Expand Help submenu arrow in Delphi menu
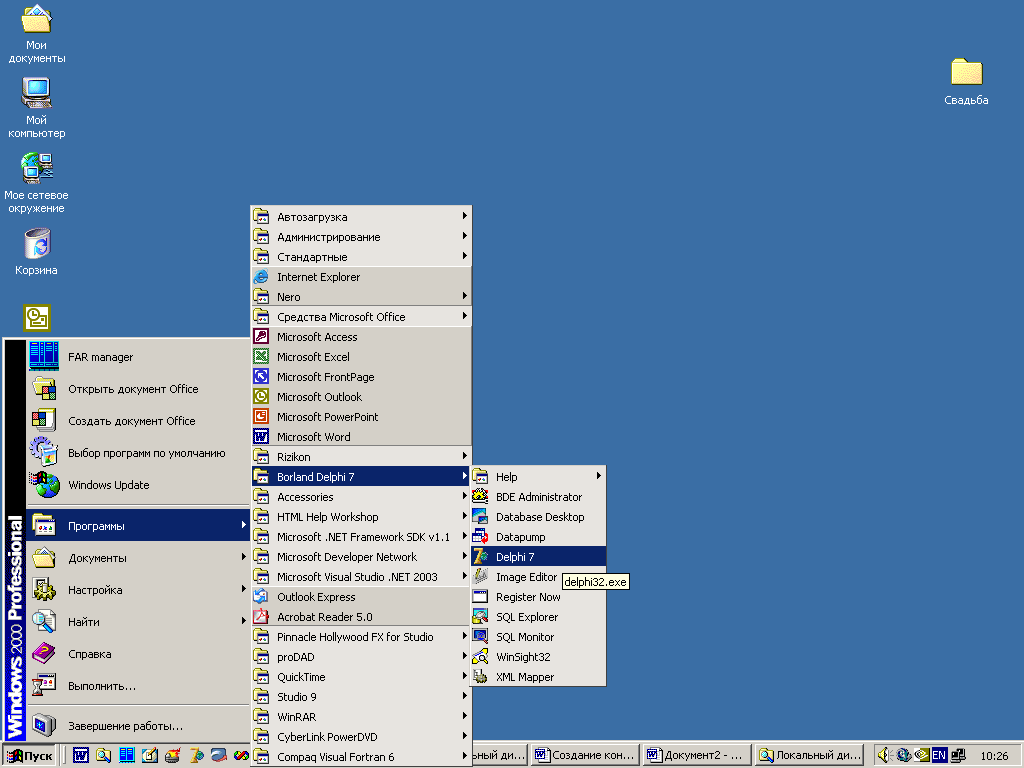1024x768 pixels. click(x=598, y=476)
